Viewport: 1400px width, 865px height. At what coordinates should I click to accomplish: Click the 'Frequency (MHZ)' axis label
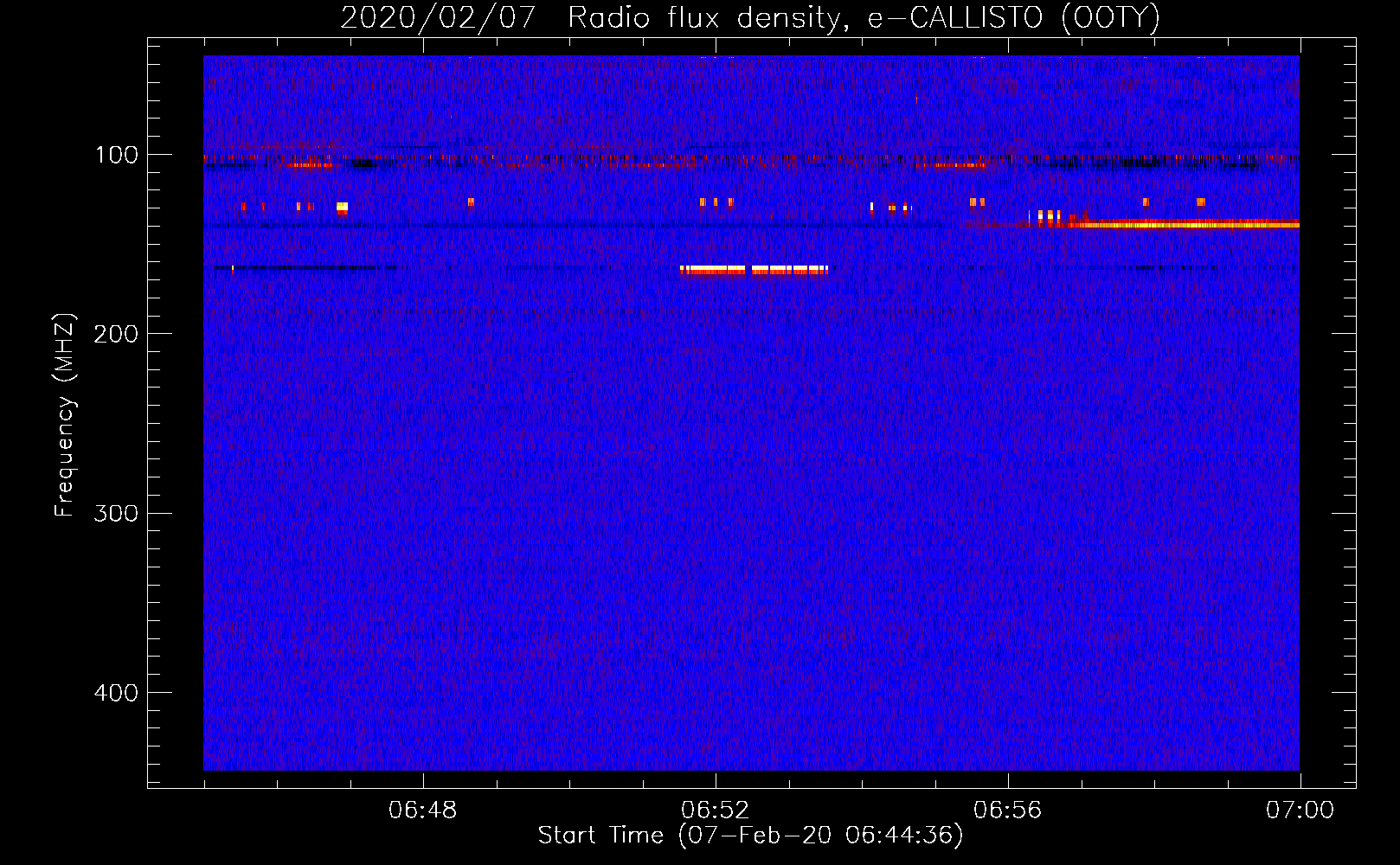click(65, 415)
